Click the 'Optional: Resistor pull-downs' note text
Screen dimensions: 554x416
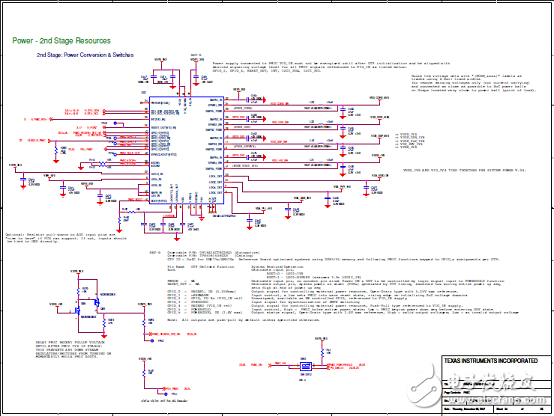click(66, 238)
